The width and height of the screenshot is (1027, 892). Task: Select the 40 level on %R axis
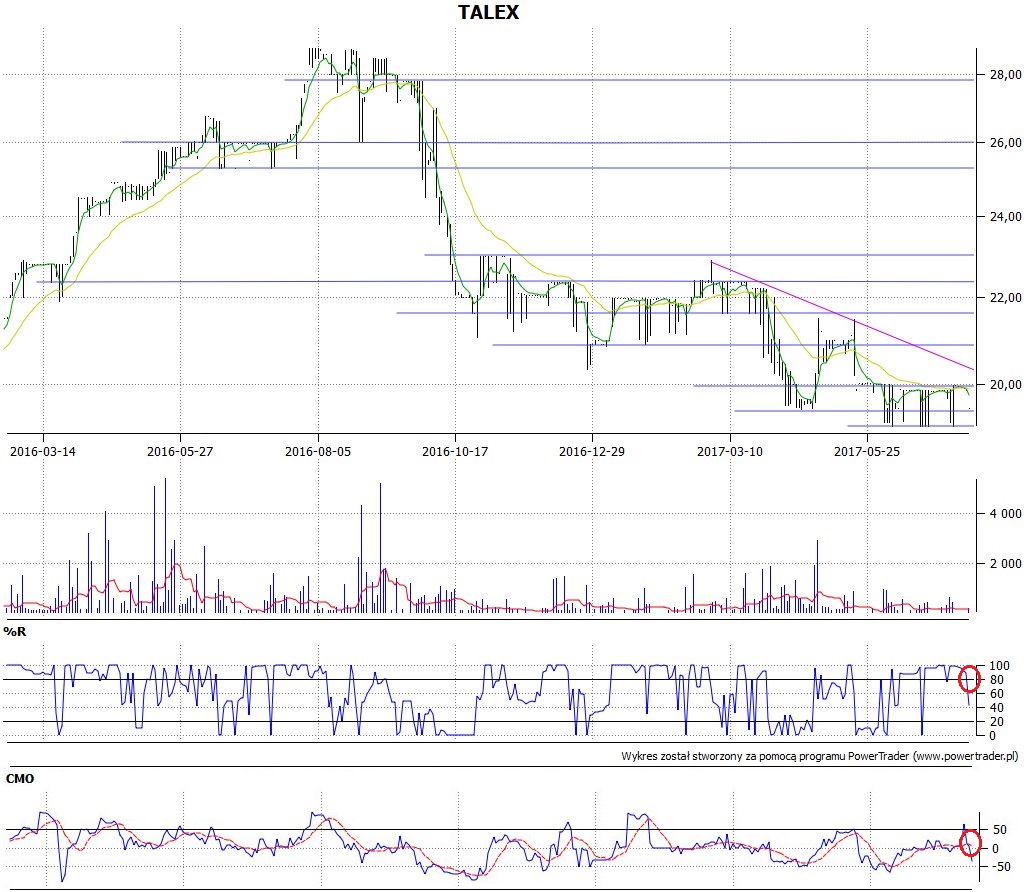[996, 707]
